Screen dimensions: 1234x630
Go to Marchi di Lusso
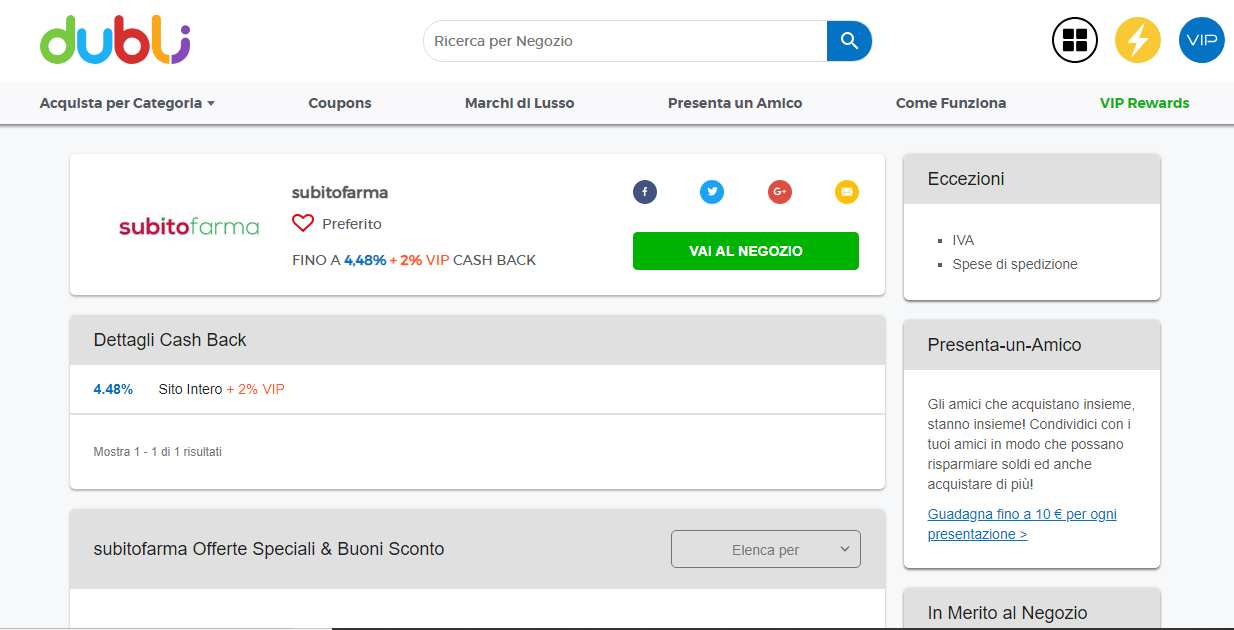[520, 103]
